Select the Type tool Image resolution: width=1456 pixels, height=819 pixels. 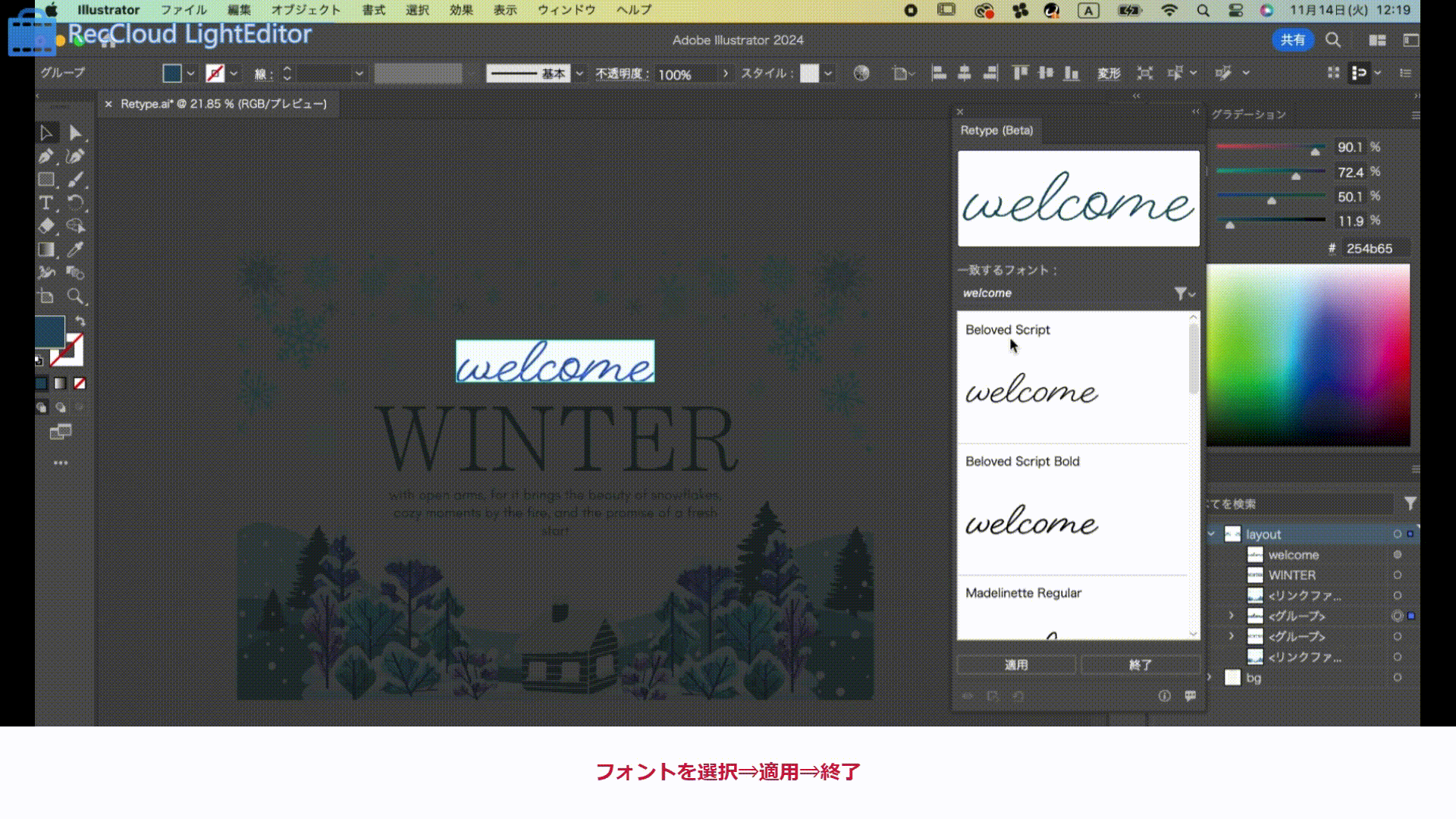(45, 202)
